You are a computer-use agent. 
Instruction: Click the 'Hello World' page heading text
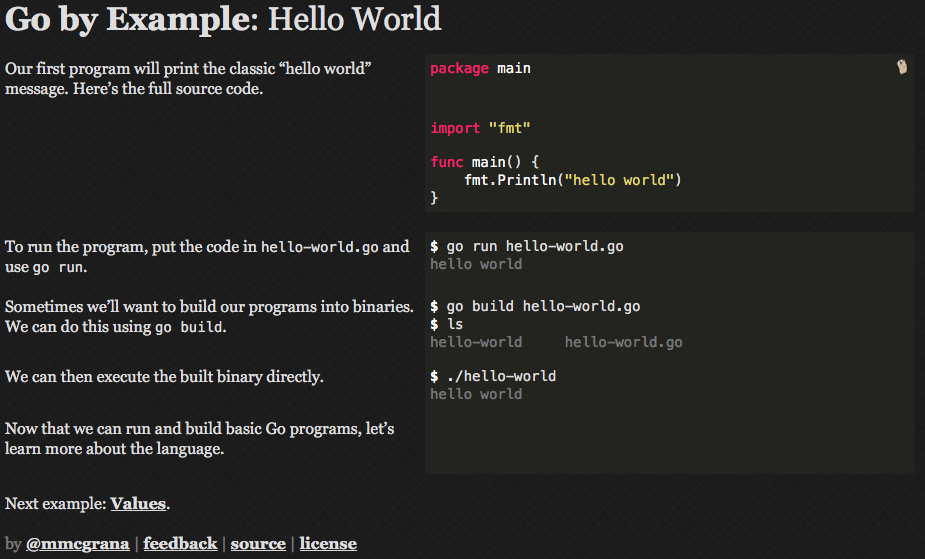tap(355, 19)
